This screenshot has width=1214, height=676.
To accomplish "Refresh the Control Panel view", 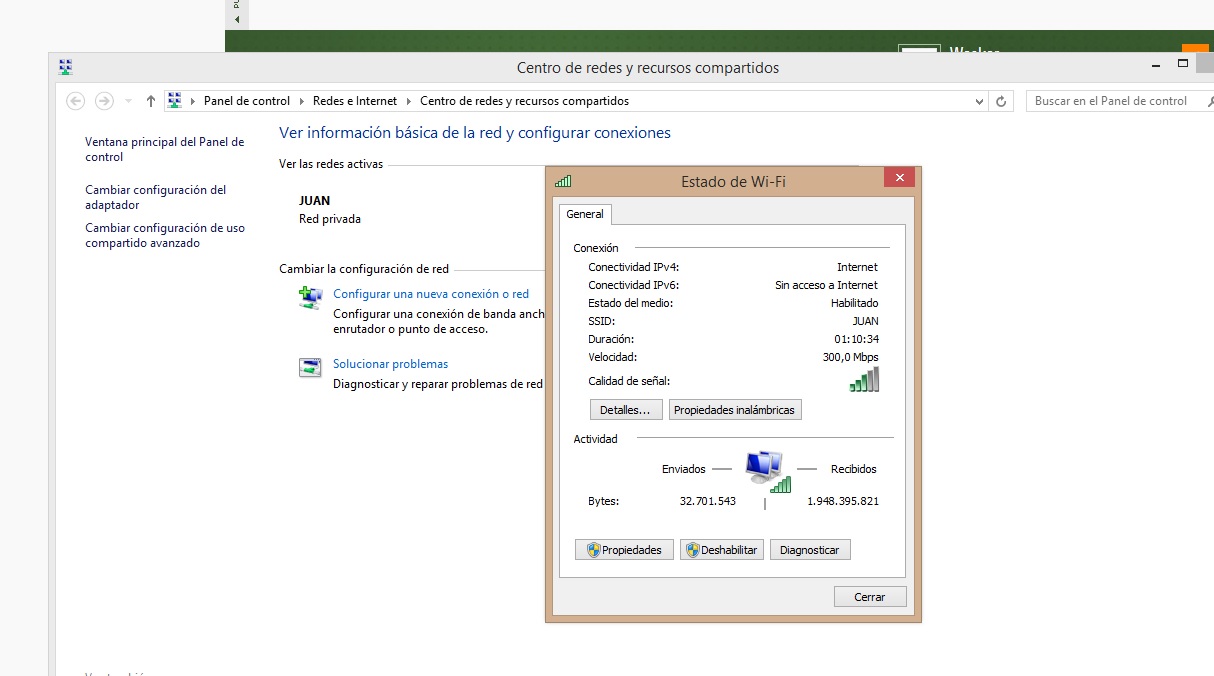I will 1002,101.
